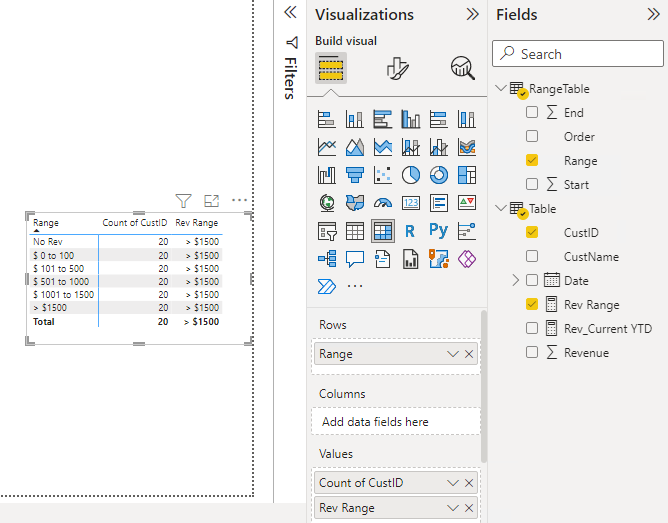This screenshot has height=523, width=668.
Task: Add a Q&A speech bubble visual
Action: (x=354, y=259)
